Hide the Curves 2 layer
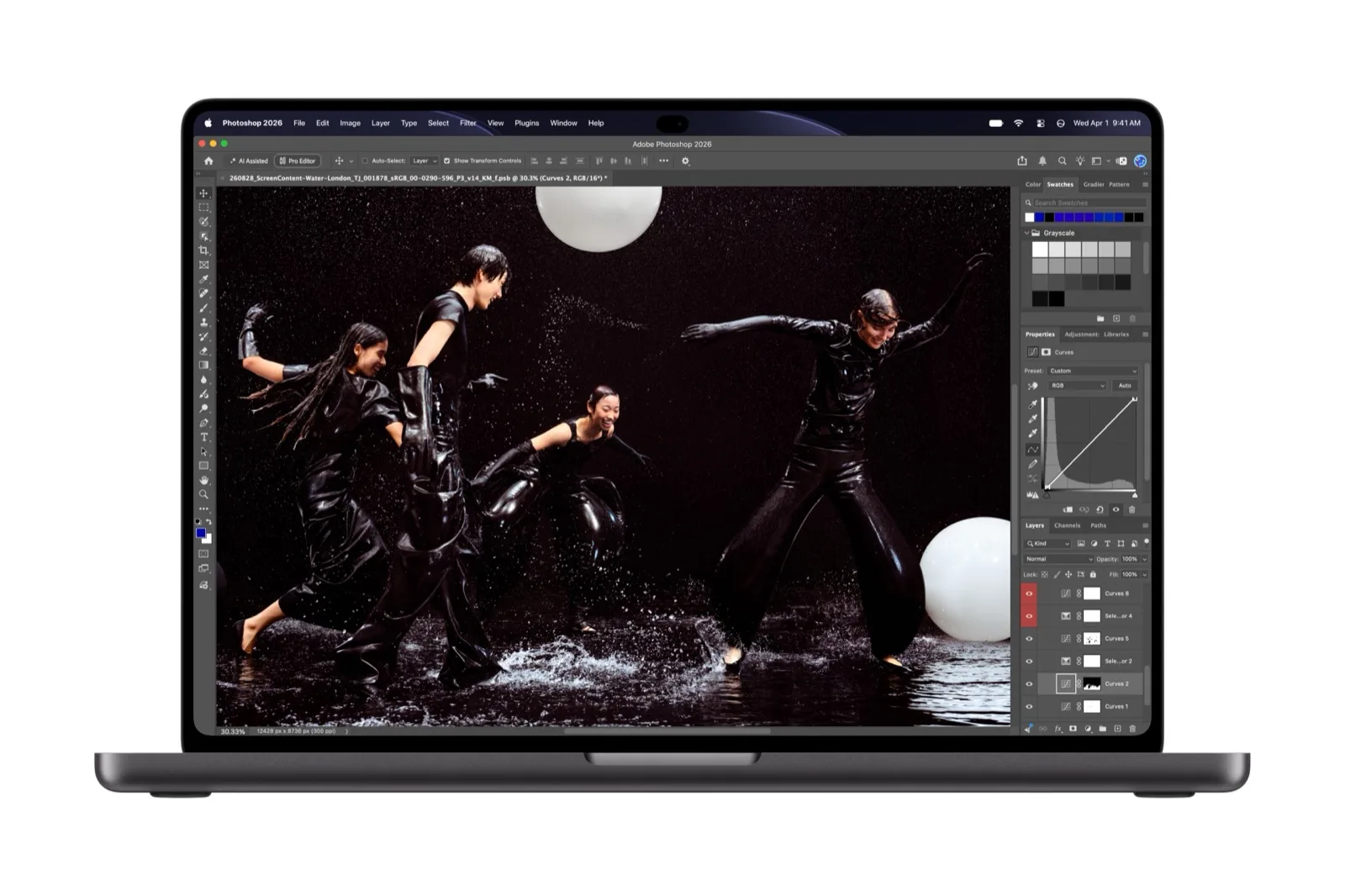The width and height of the screenshot is (1345, 896). 1029,684
